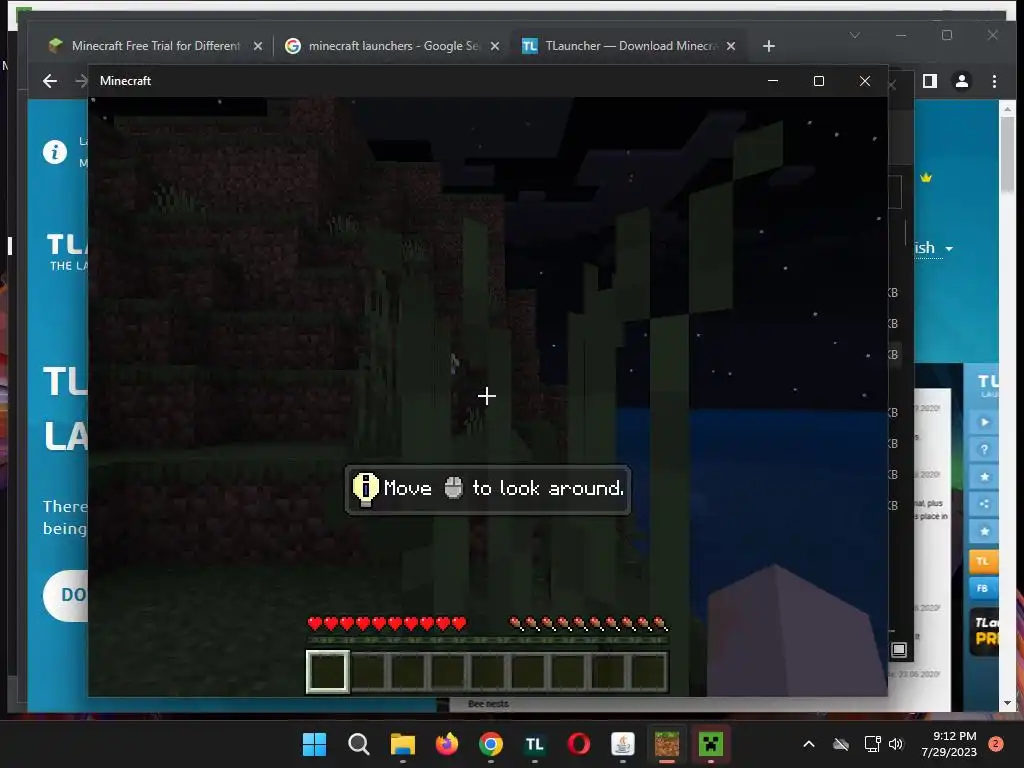Open a new Chrome tab
The height and width of the screenshot is (768, 1024).
pyautogui.click(x=769, y=46)
